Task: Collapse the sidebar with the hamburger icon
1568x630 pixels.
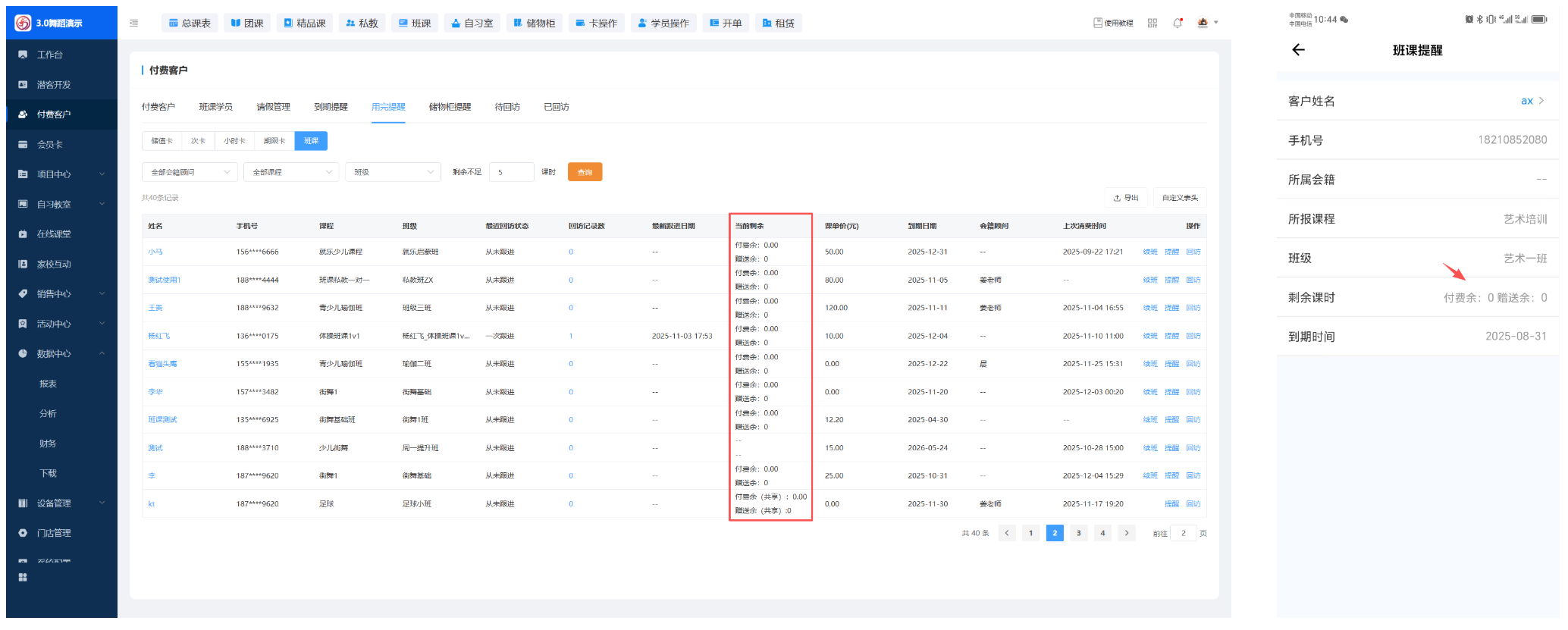Action: click(133, 24)
